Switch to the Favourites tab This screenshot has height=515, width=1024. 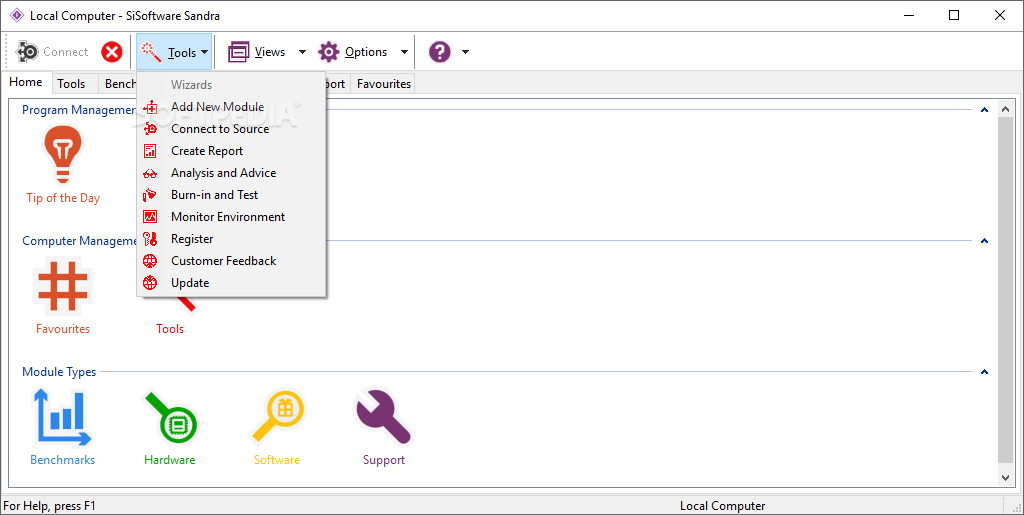click(384, 84)
